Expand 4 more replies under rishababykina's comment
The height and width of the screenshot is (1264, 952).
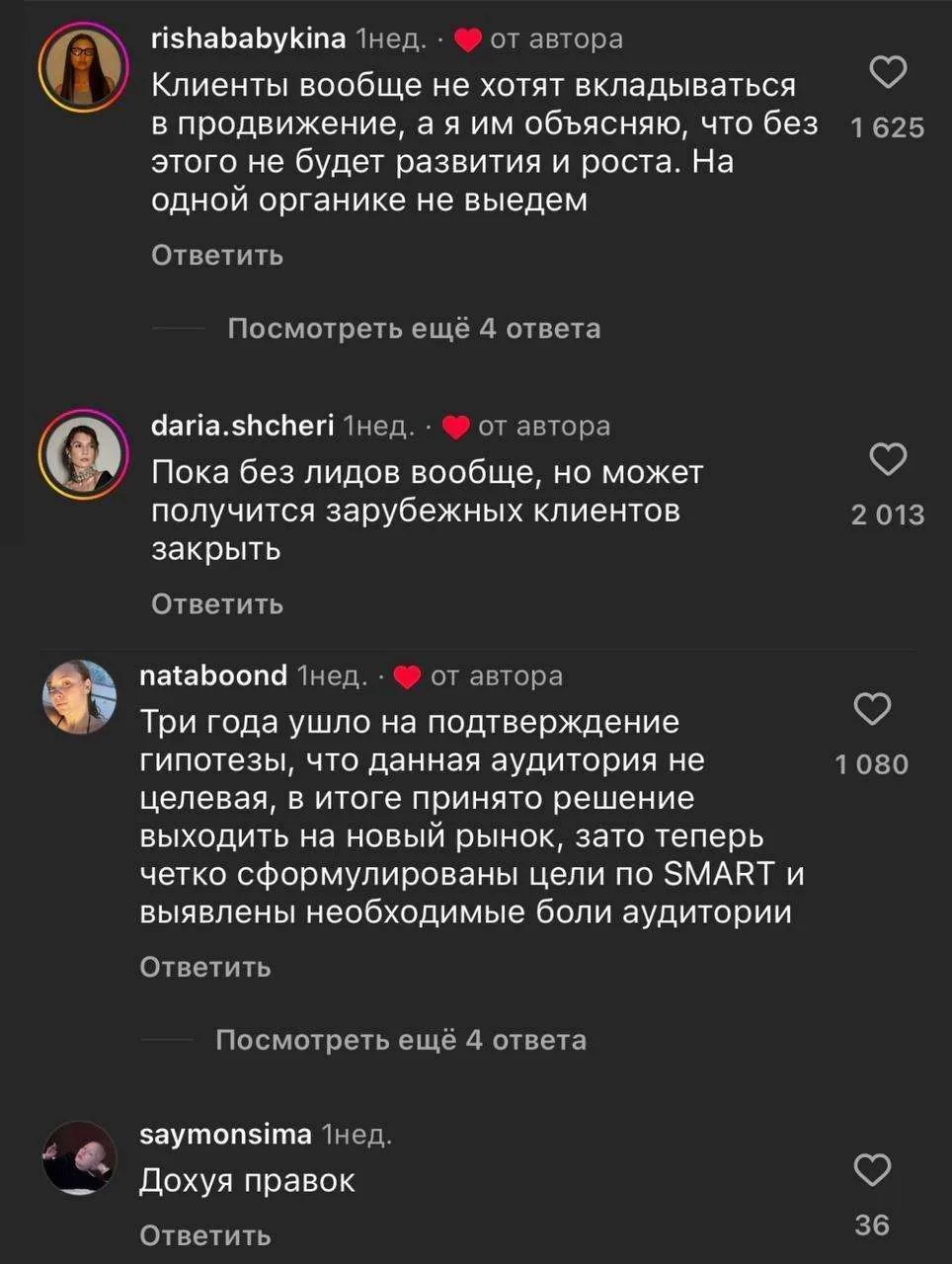[414, 328]
